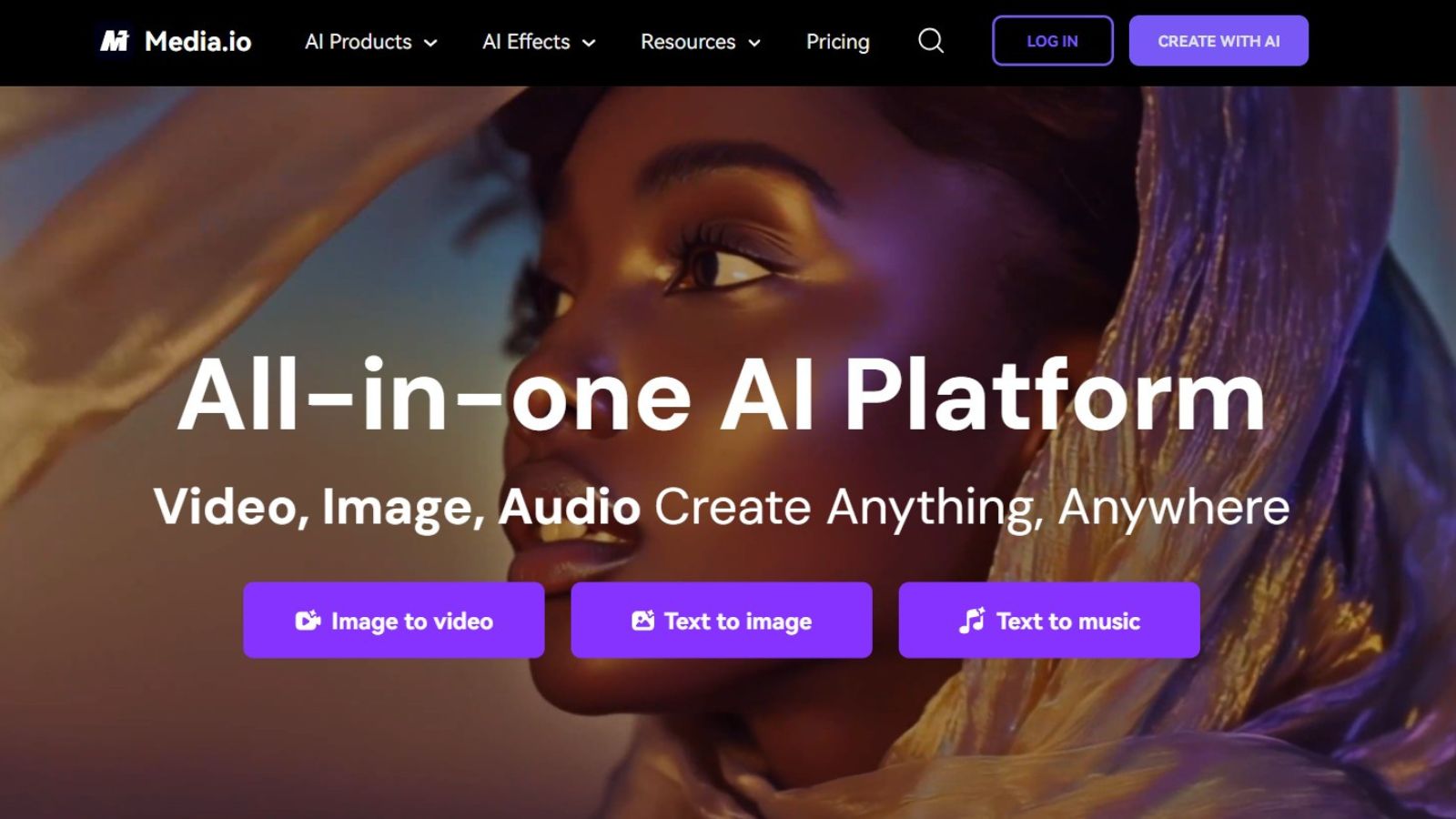Click the "All-in-one AI Platform" headline
This screenshot has width=1456, height=819.
pos(722,394)
